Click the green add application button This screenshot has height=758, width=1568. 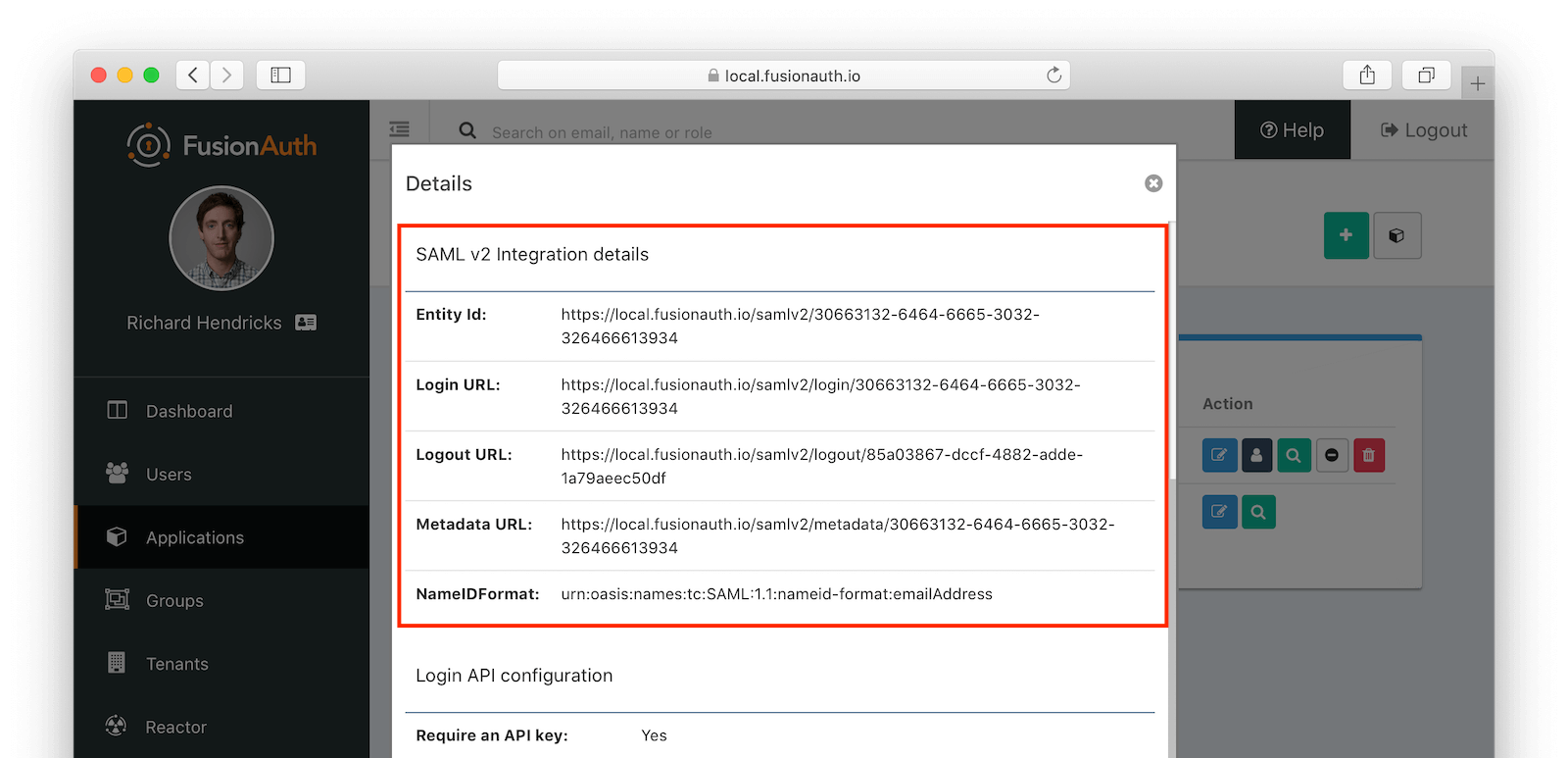click(x=1347, y=235)
